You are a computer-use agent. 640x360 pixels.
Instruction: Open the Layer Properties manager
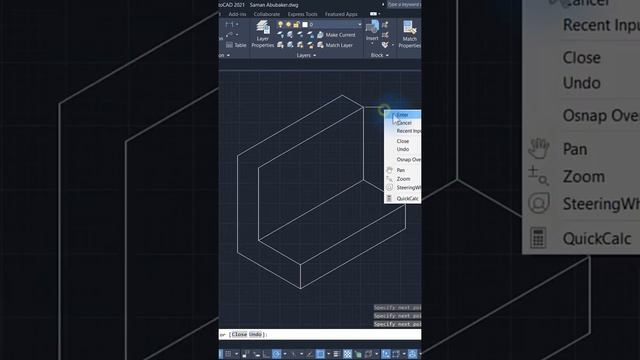coord(262,35)
